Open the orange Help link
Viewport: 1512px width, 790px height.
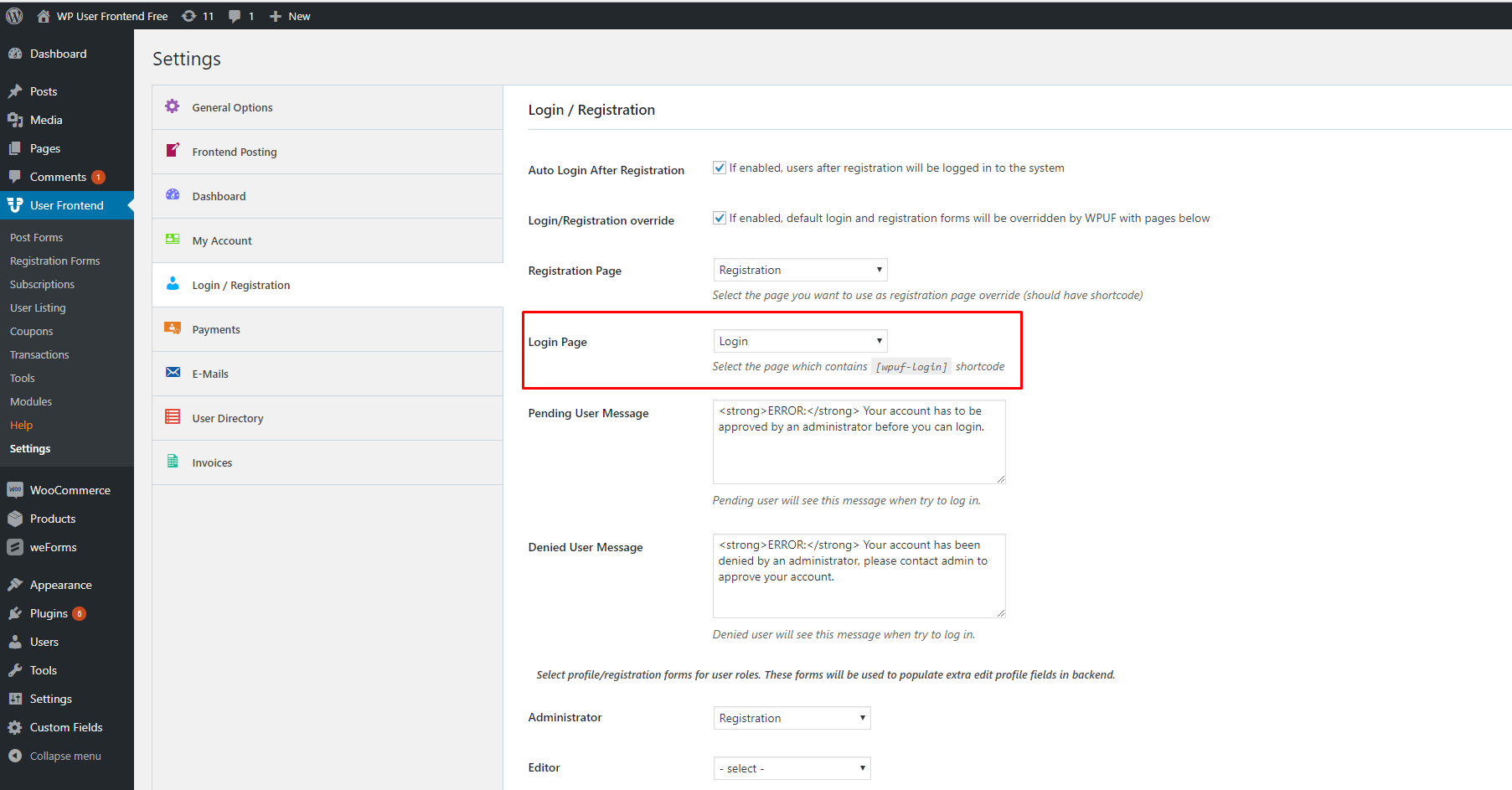(21, 426)
